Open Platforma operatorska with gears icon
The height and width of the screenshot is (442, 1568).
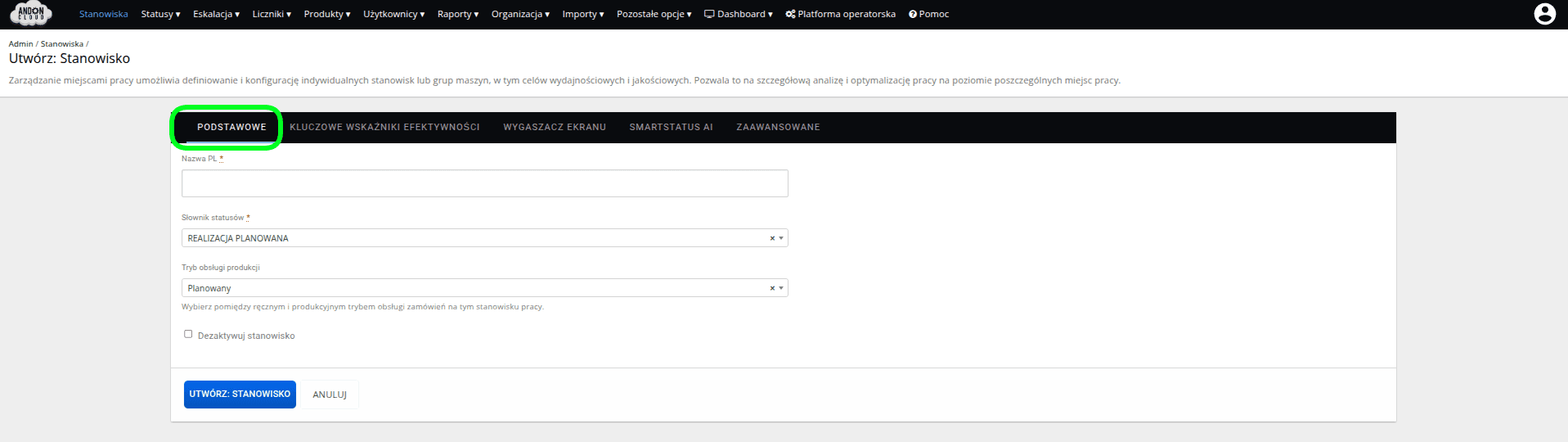pos(840,14)
